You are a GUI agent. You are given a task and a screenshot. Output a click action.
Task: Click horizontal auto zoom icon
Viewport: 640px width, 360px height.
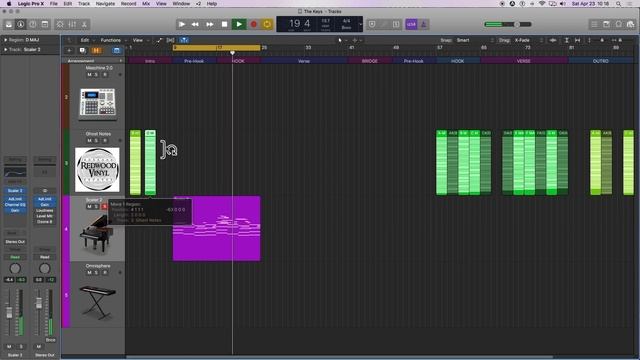[577, 40]
